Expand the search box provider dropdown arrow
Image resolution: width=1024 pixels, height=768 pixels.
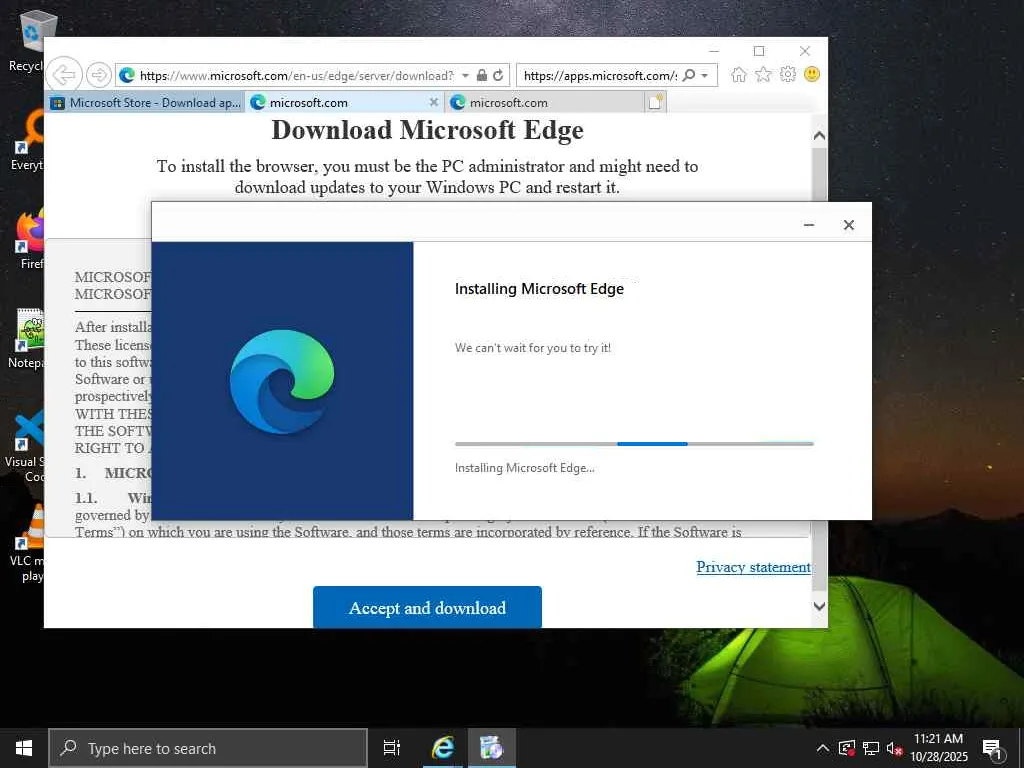[x=705, y=76]
